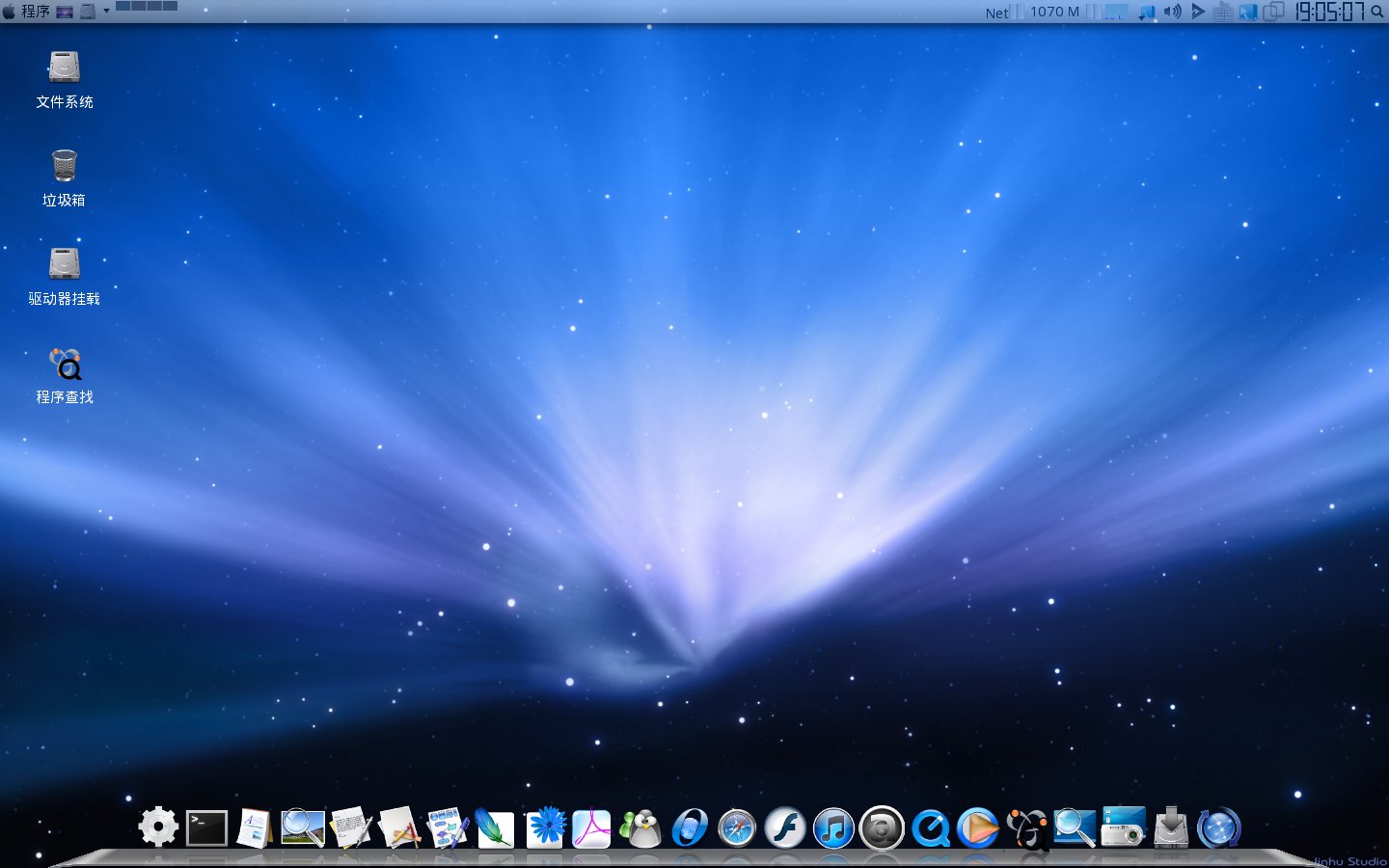Viewport: 1389px width, 868px height.
Task: Open the volume speaker control
Action: click(x=1172, y=12)
